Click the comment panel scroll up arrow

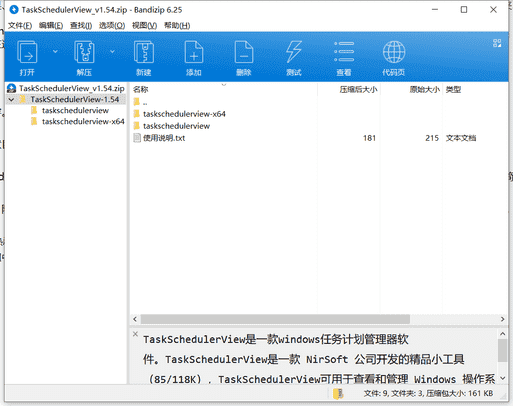pyautogui.click(x=502, y=333)
